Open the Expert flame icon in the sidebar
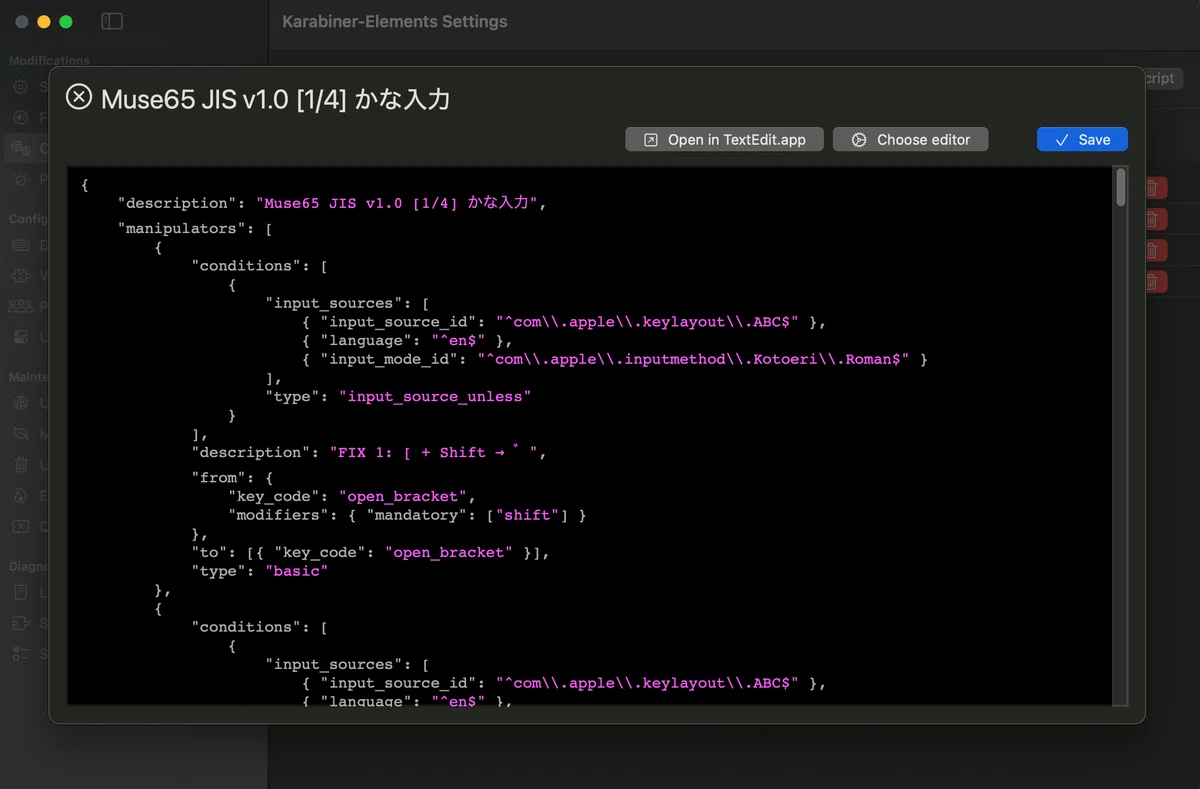 pos(21,496)
